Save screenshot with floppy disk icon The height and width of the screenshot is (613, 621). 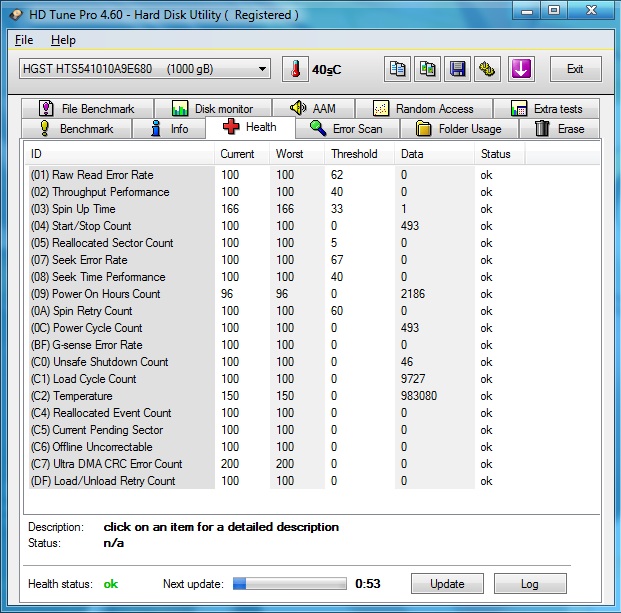[x=457, y=69]
